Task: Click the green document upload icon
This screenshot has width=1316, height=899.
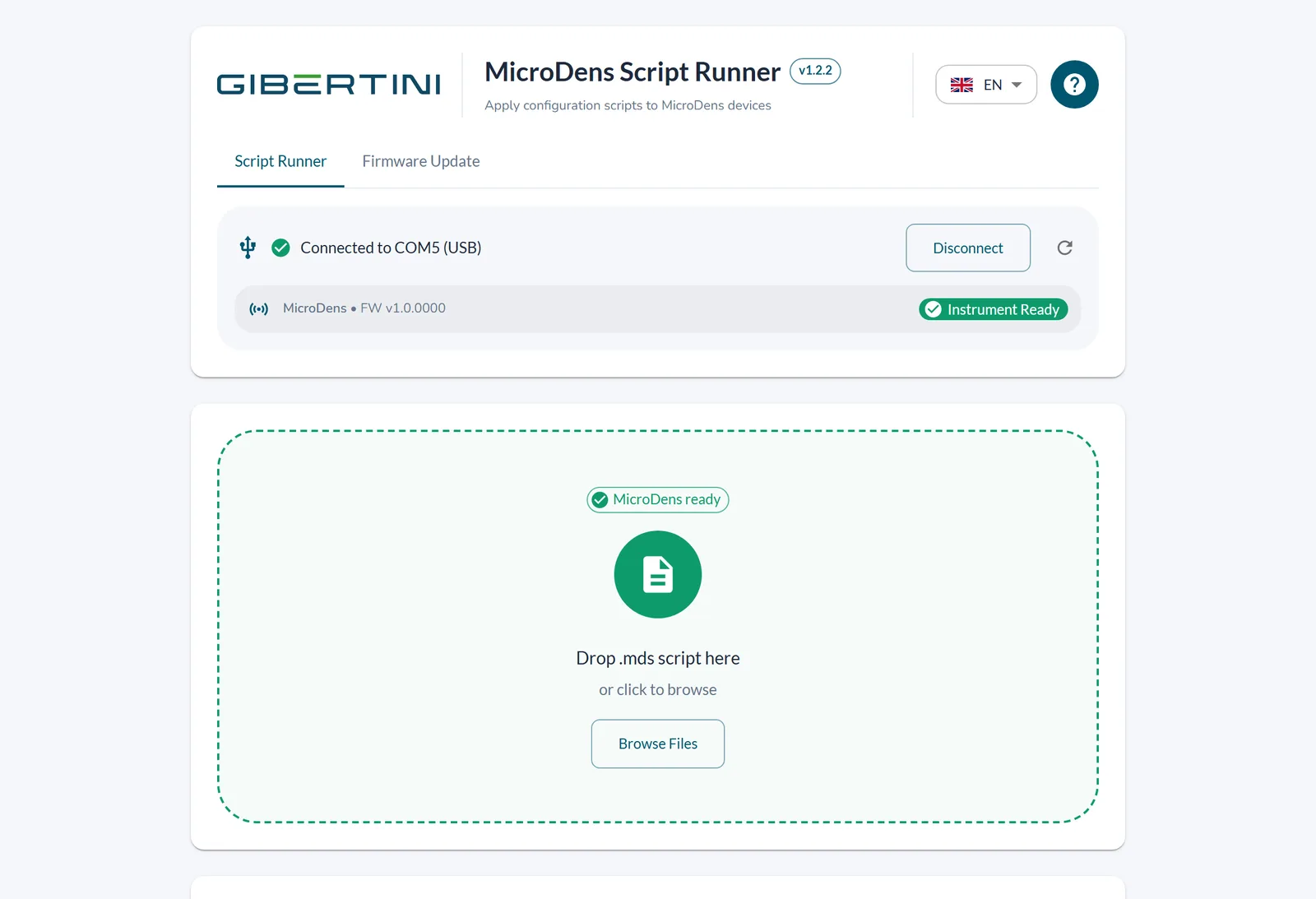Action: 658,574
